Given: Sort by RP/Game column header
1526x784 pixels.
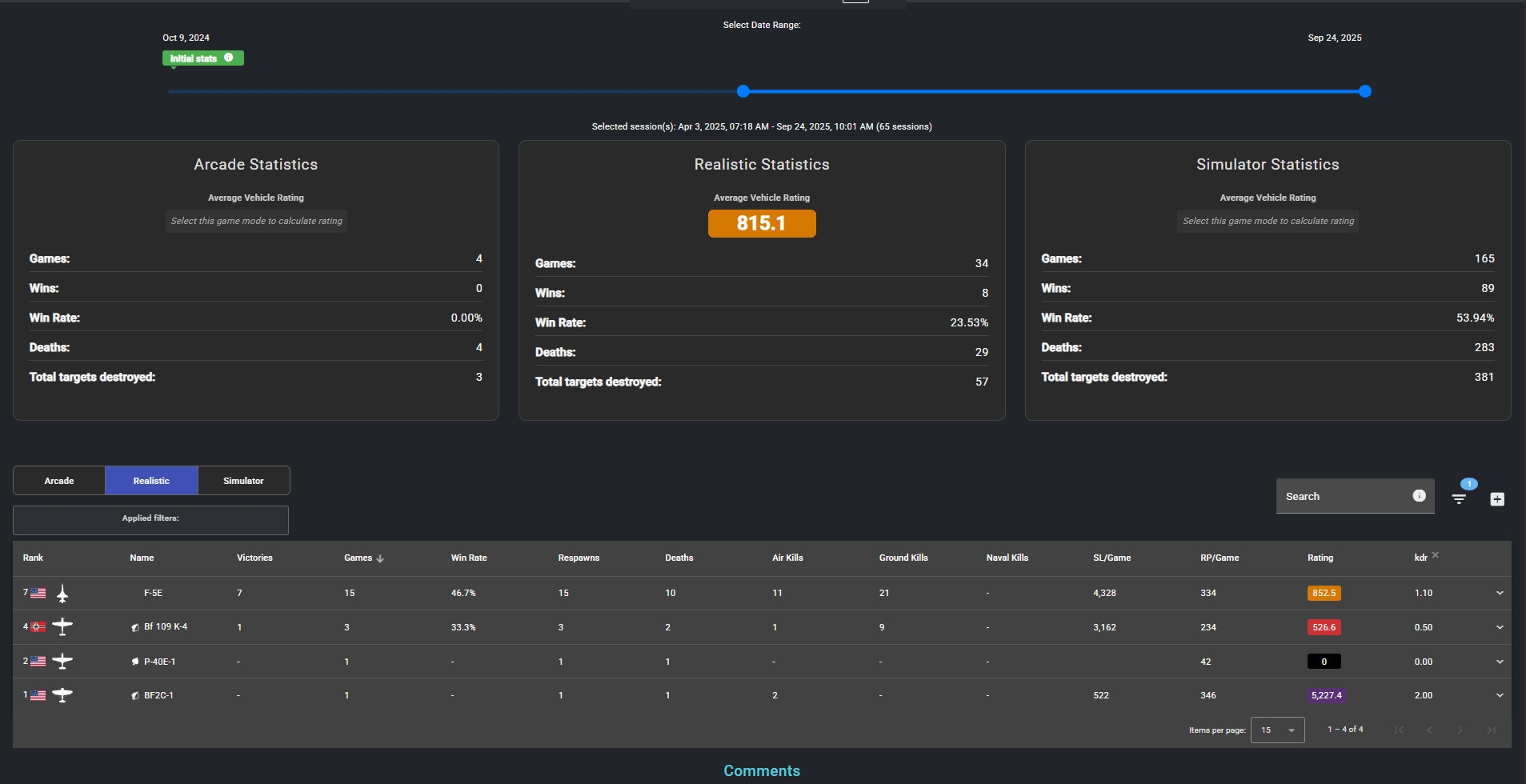Looking at the screenshot, I should tap(1220, 558).
